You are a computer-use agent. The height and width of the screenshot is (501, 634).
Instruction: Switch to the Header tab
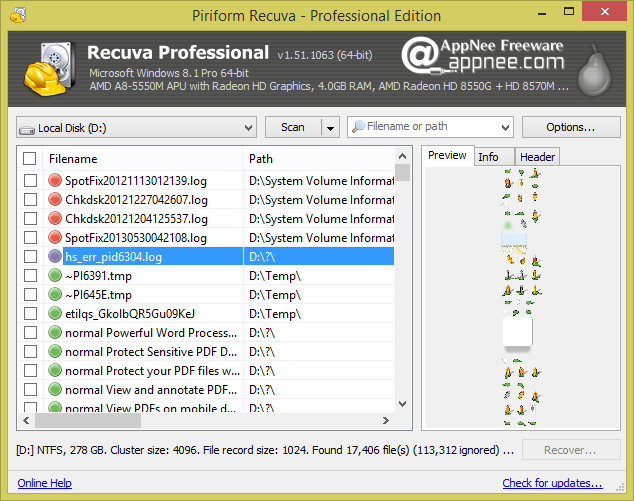tap(537, 157)
